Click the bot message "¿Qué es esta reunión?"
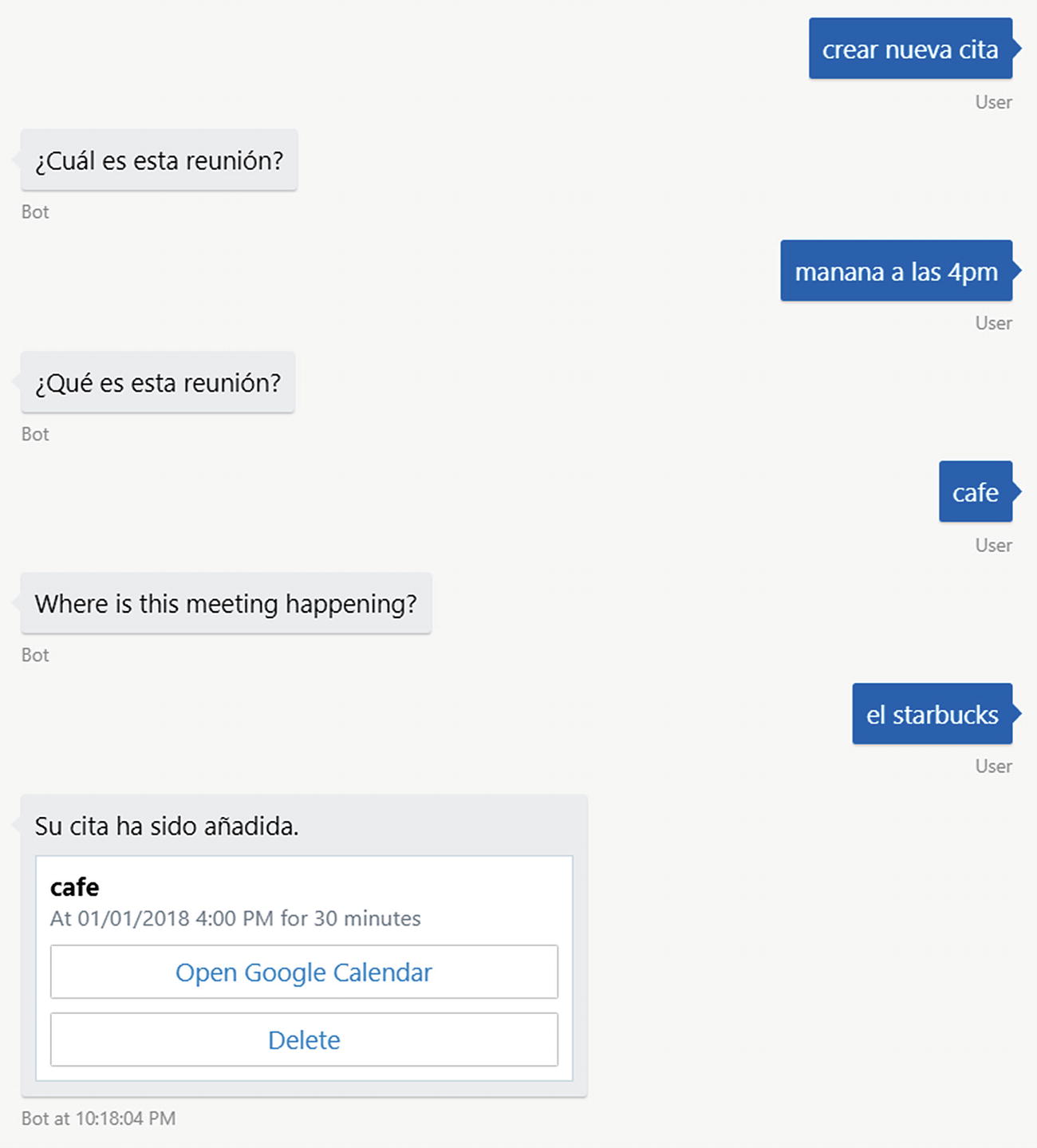 click(x=158, y=383)
